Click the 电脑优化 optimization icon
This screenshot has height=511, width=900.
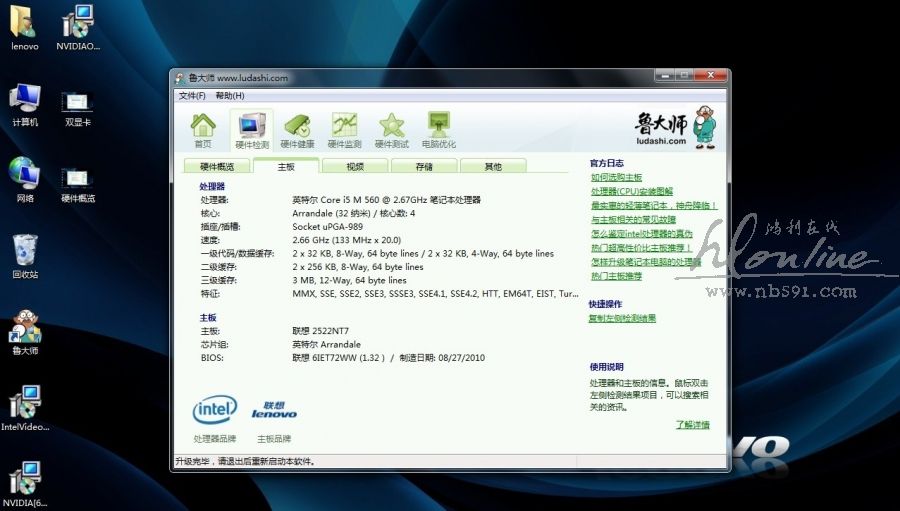tap(439, 129)
